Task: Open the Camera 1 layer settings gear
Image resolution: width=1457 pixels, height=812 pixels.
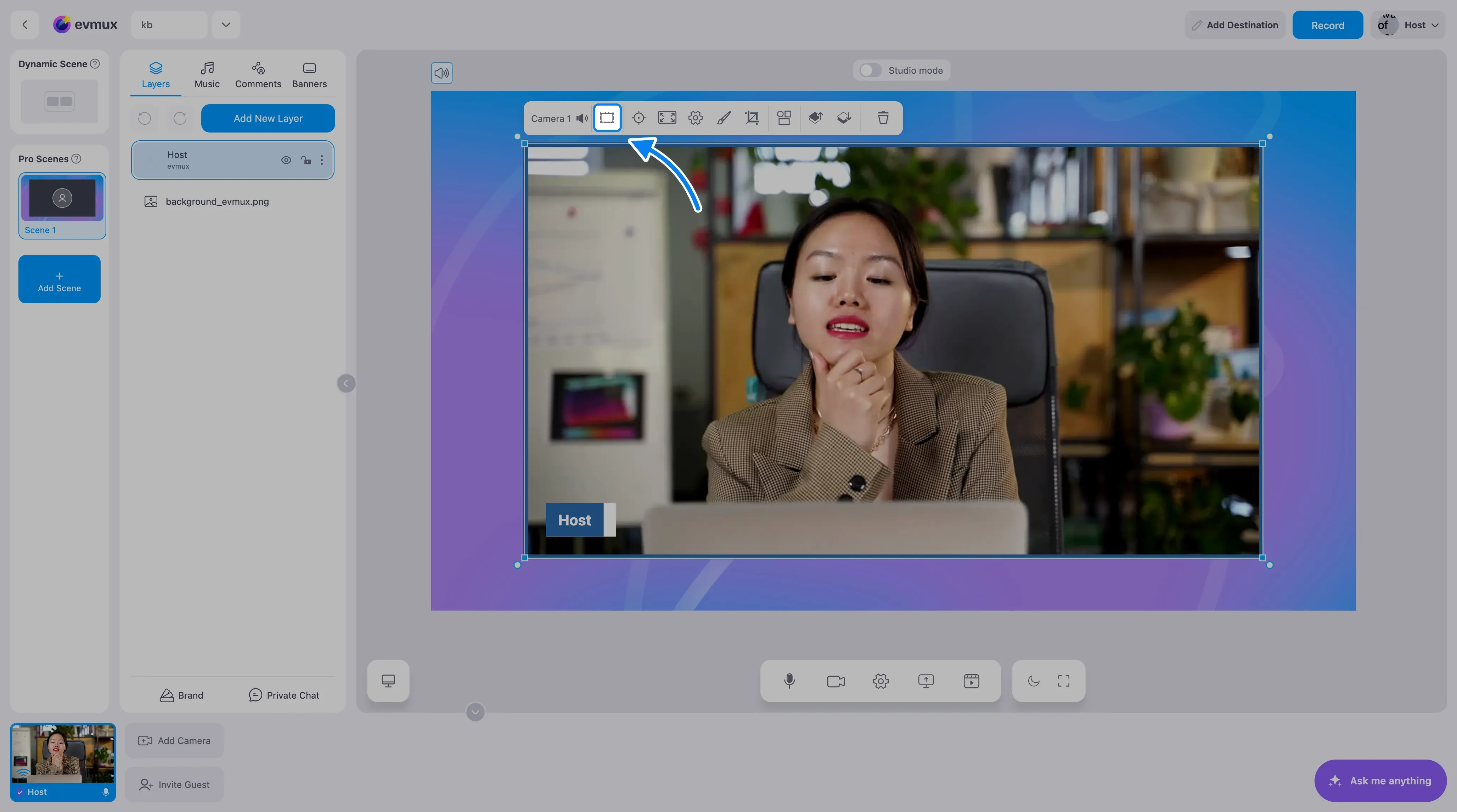Action: [695, 118]
